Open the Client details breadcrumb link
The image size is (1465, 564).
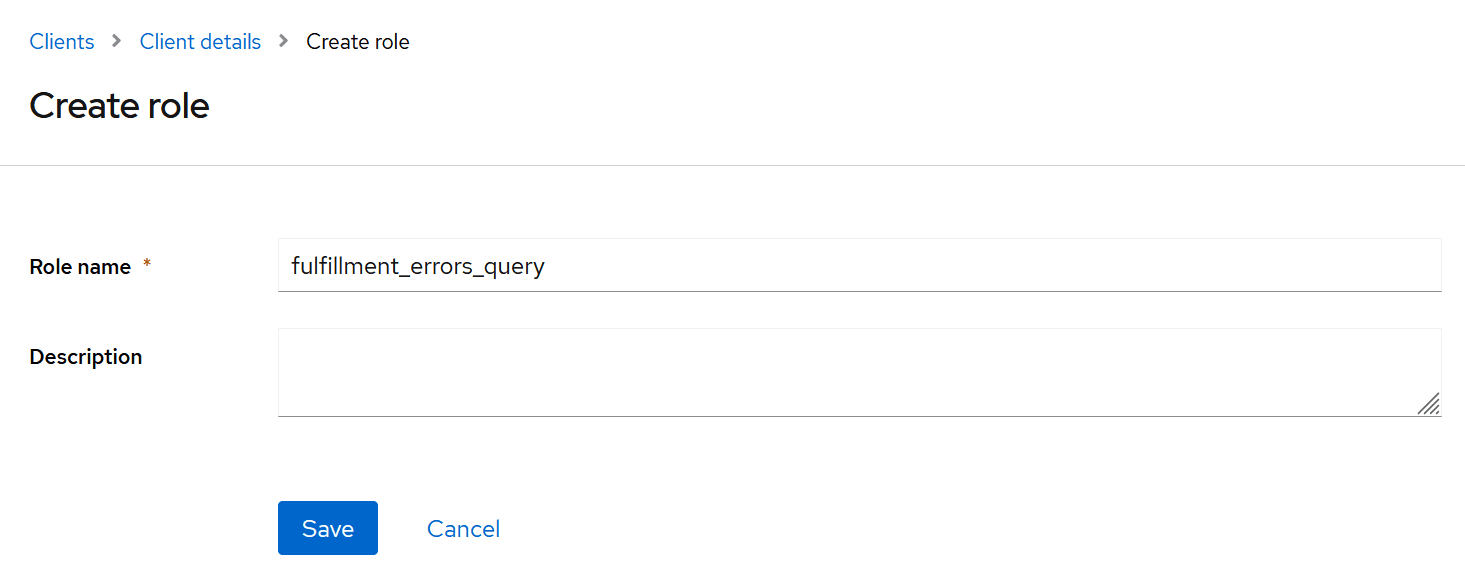coord(200,42)
